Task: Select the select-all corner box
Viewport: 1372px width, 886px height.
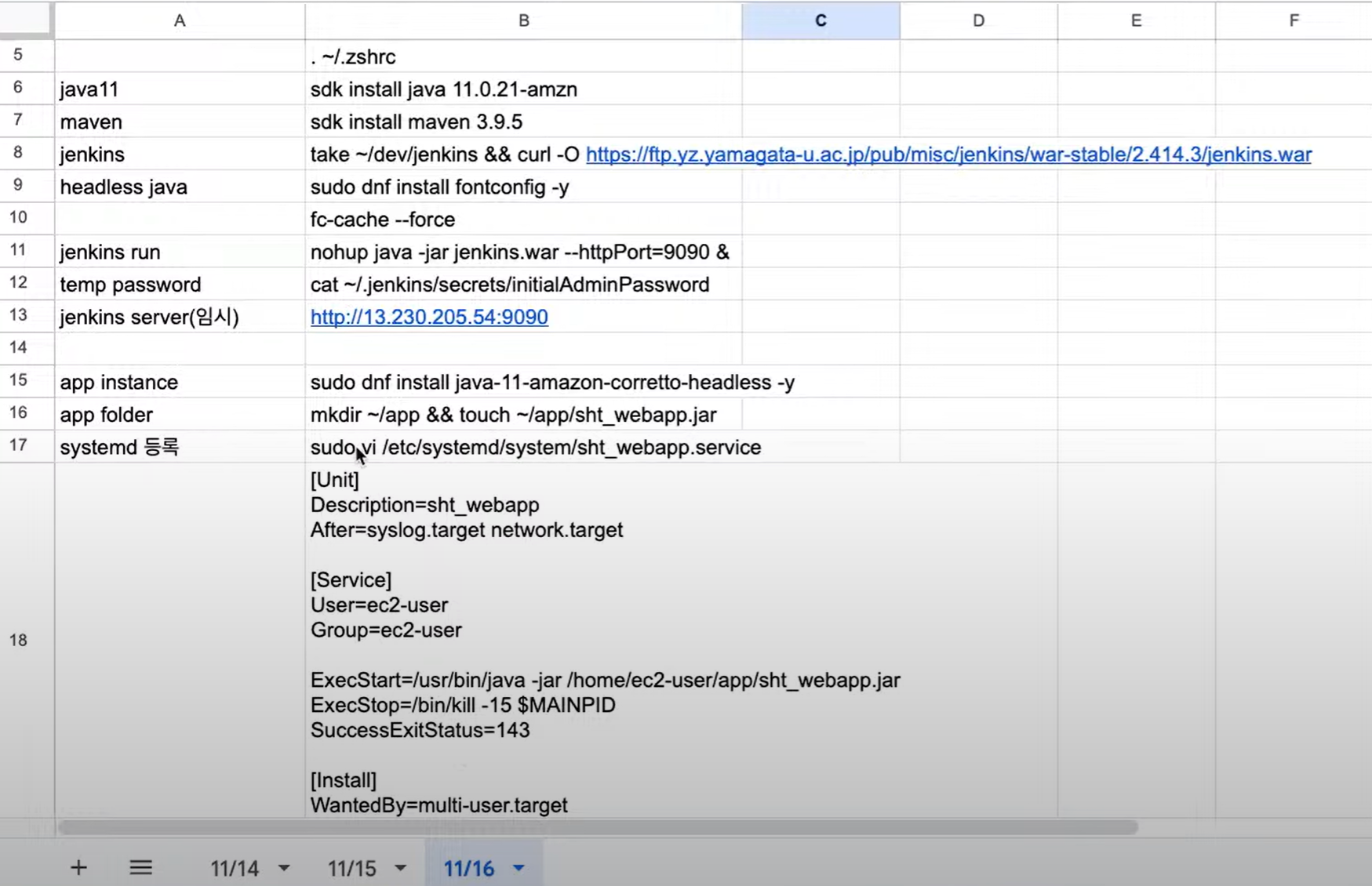Action: pos(27,20)
